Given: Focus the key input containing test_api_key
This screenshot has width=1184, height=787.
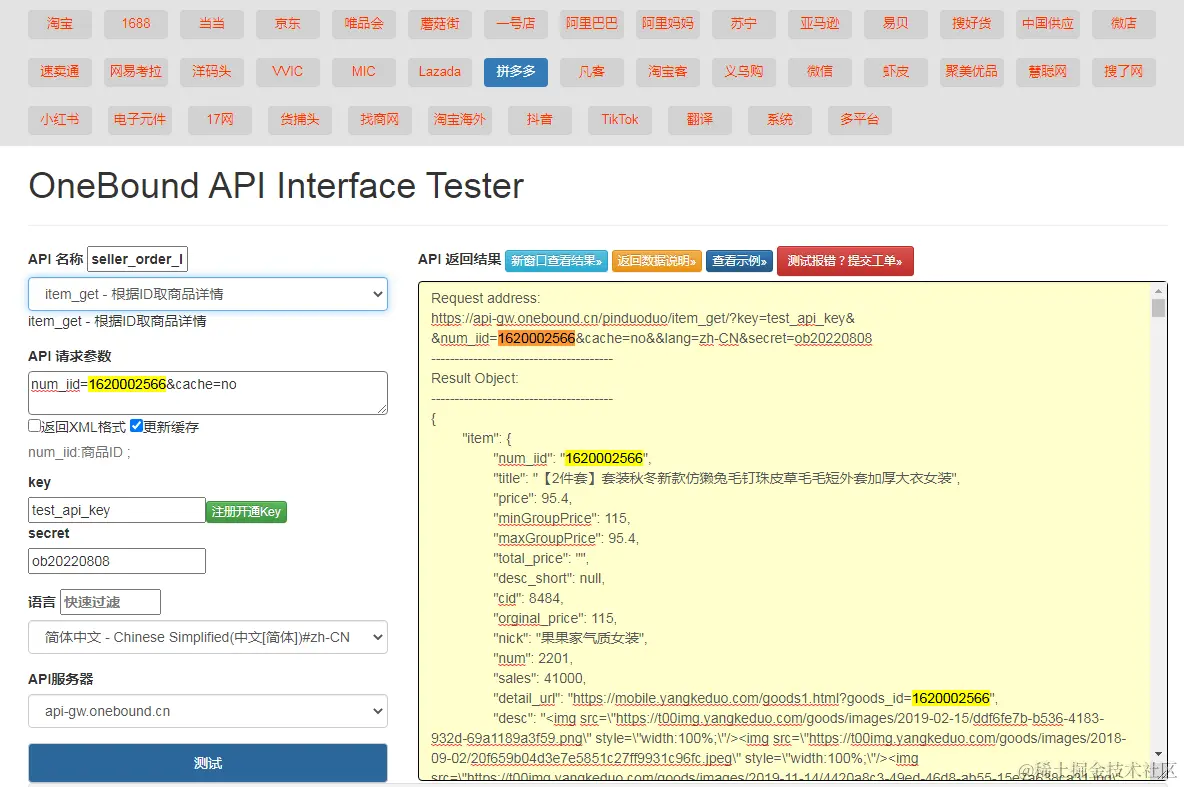Looking at the screenshot, I should pos(117,510).
